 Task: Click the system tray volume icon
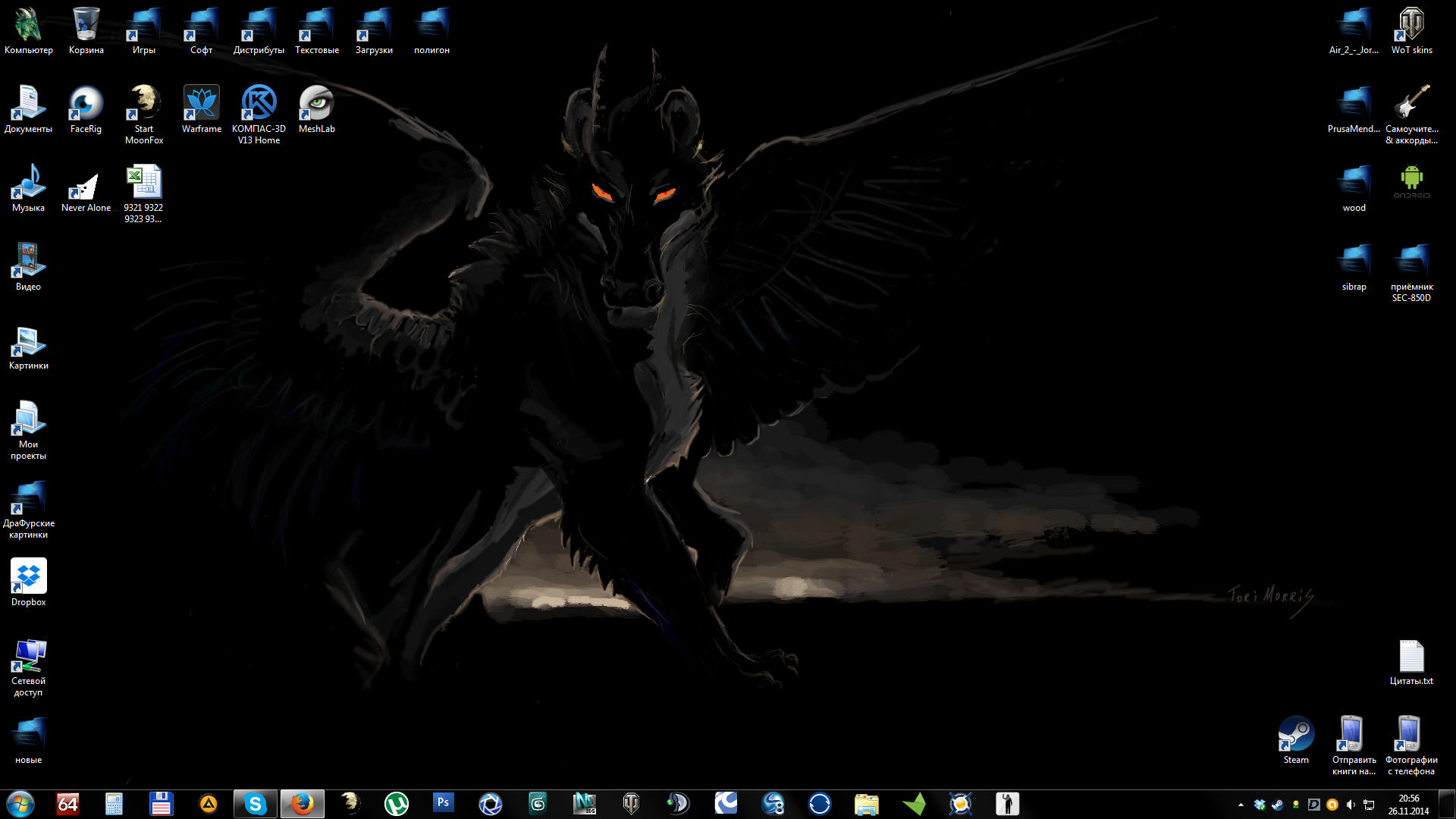1351,805
